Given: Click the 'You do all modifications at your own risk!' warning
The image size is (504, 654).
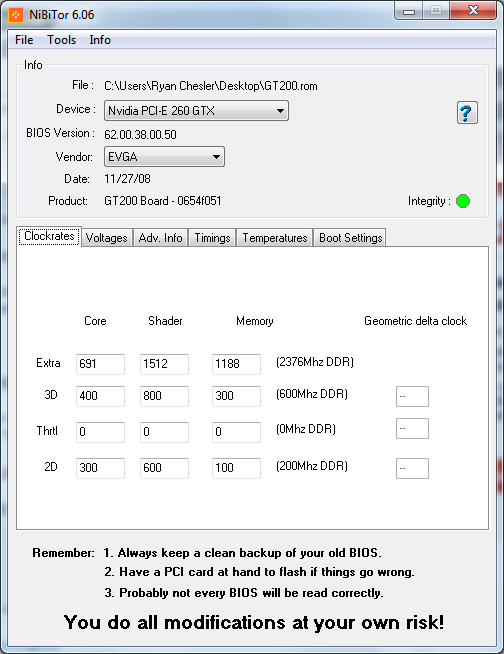Looking at the screenshot, I should click(x=254, y=622).
